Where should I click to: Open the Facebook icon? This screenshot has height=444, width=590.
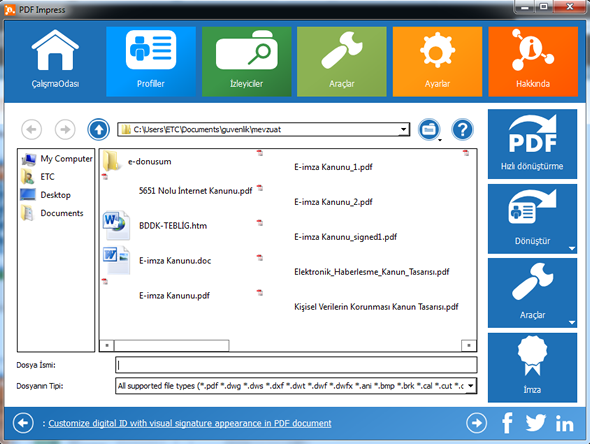pyautogui.click(x=507, y=423)
